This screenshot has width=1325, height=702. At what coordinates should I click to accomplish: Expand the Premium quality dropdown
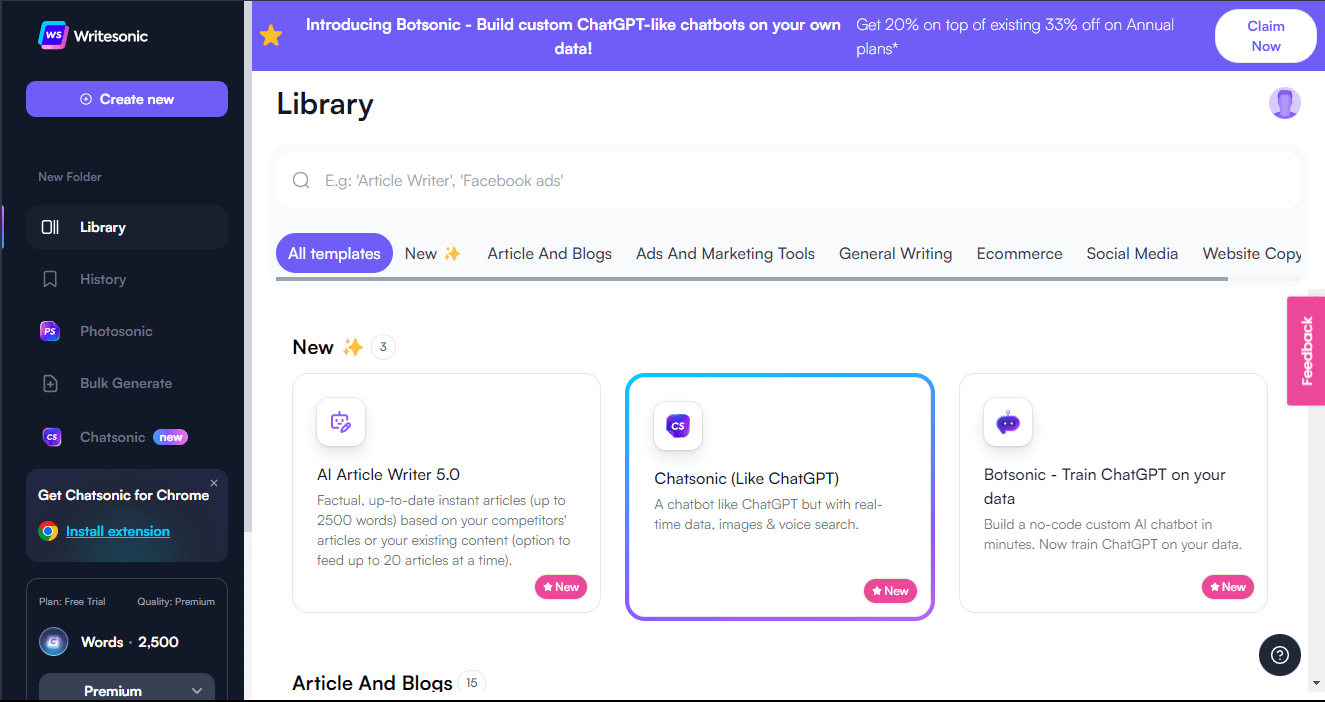click(127, 690)
